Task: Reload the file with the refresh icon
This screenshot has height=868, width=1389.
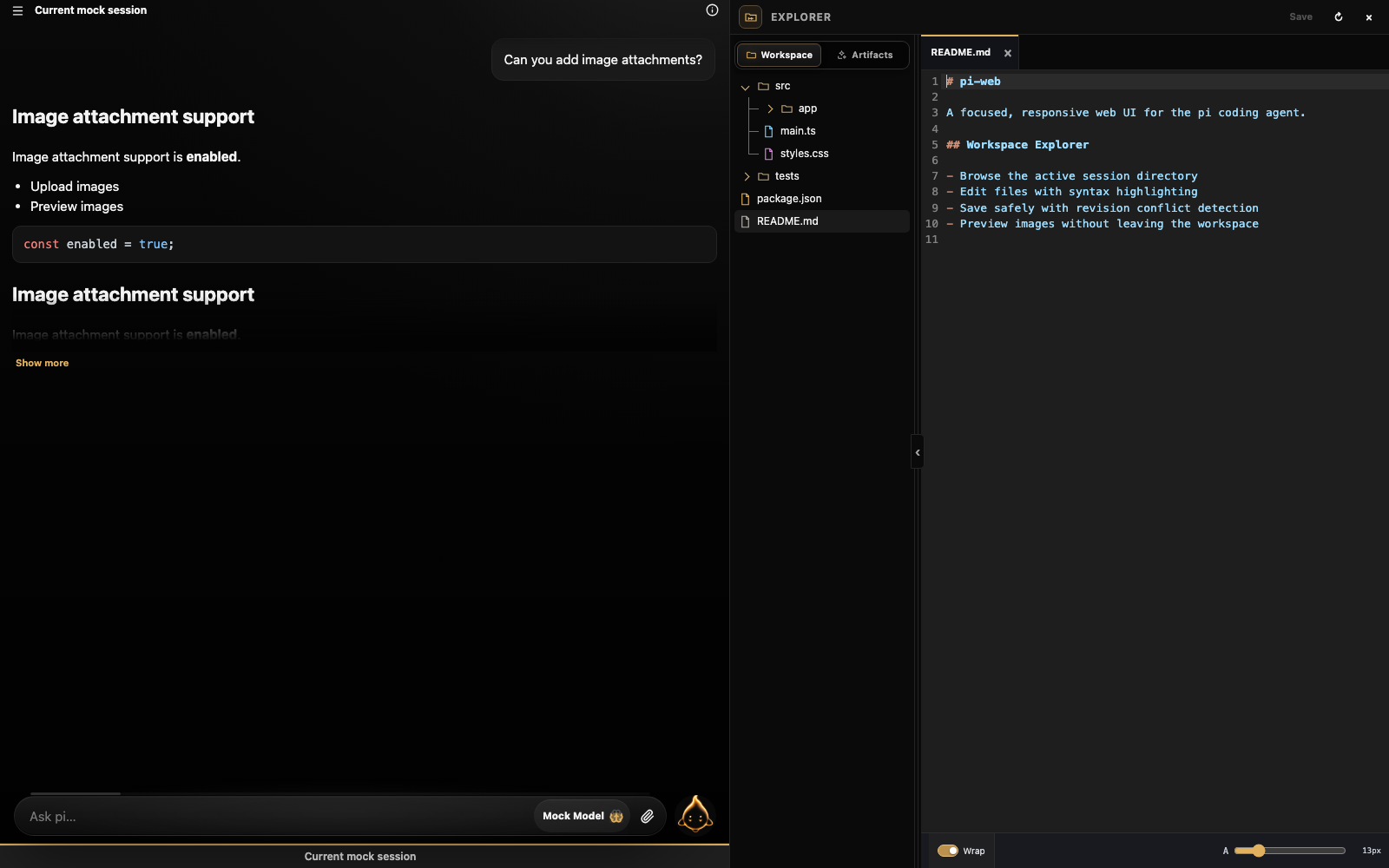Action: [x=1339, y=17]
